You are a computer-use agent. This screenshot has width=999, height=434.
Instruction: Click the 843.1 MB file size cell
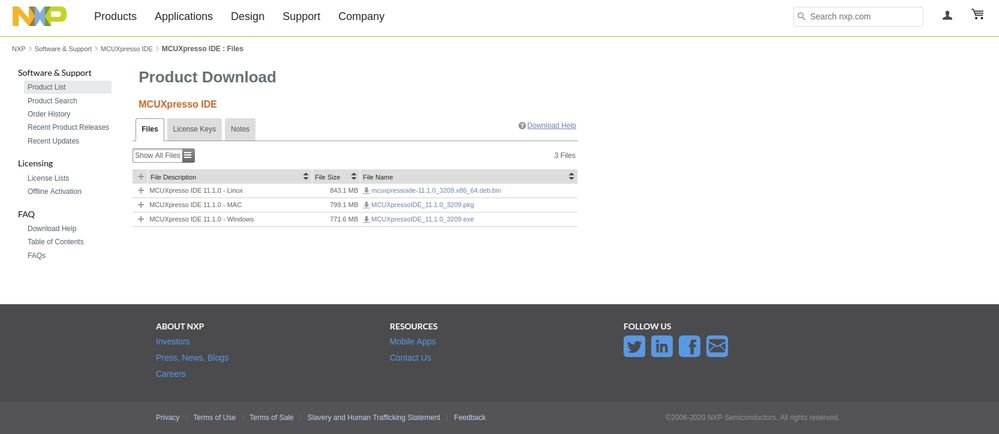coord(343,191)
